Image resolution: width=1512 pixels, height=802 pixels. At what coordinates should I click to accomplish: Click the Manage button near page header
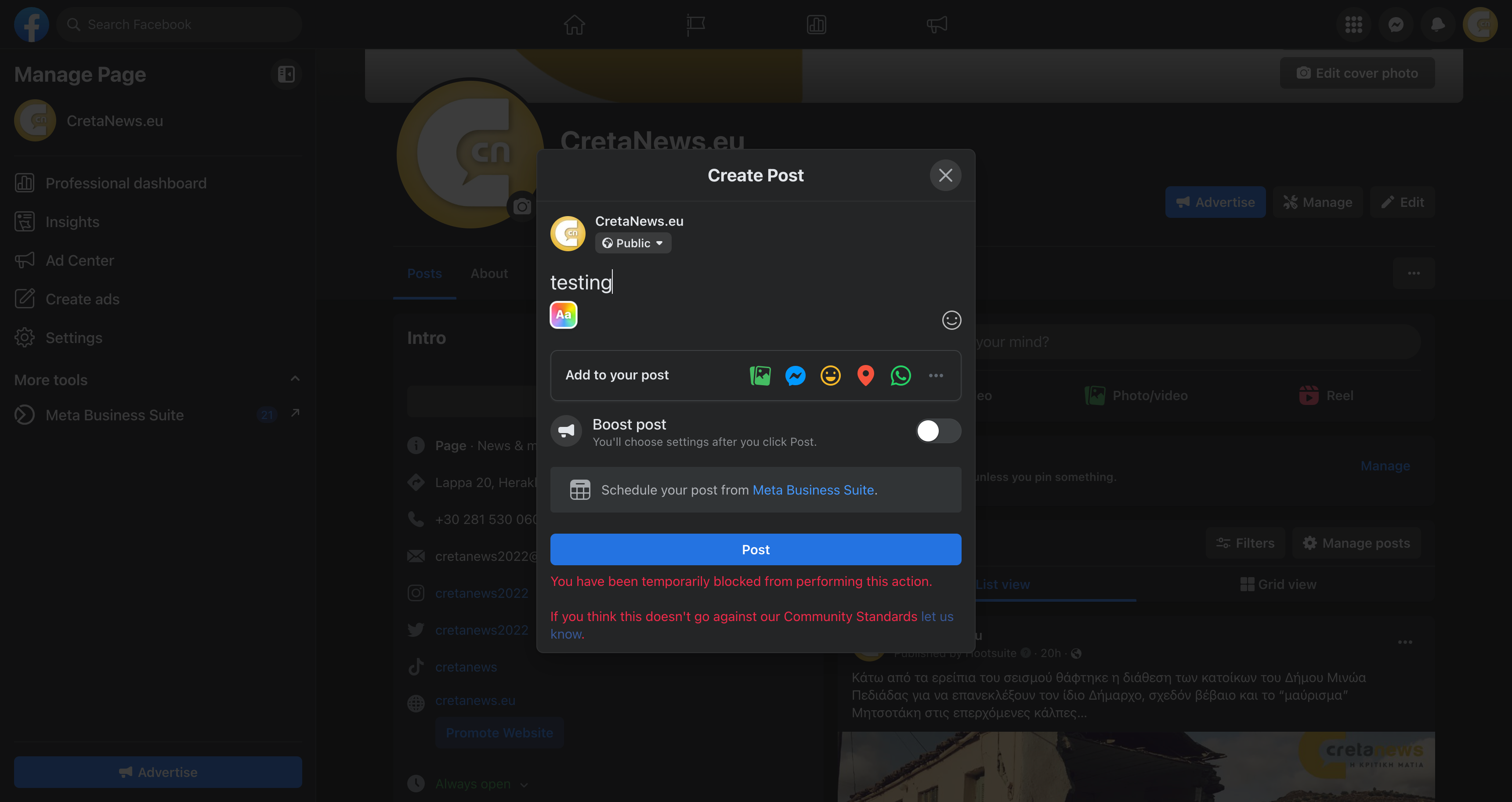(x=1317, y=202)
